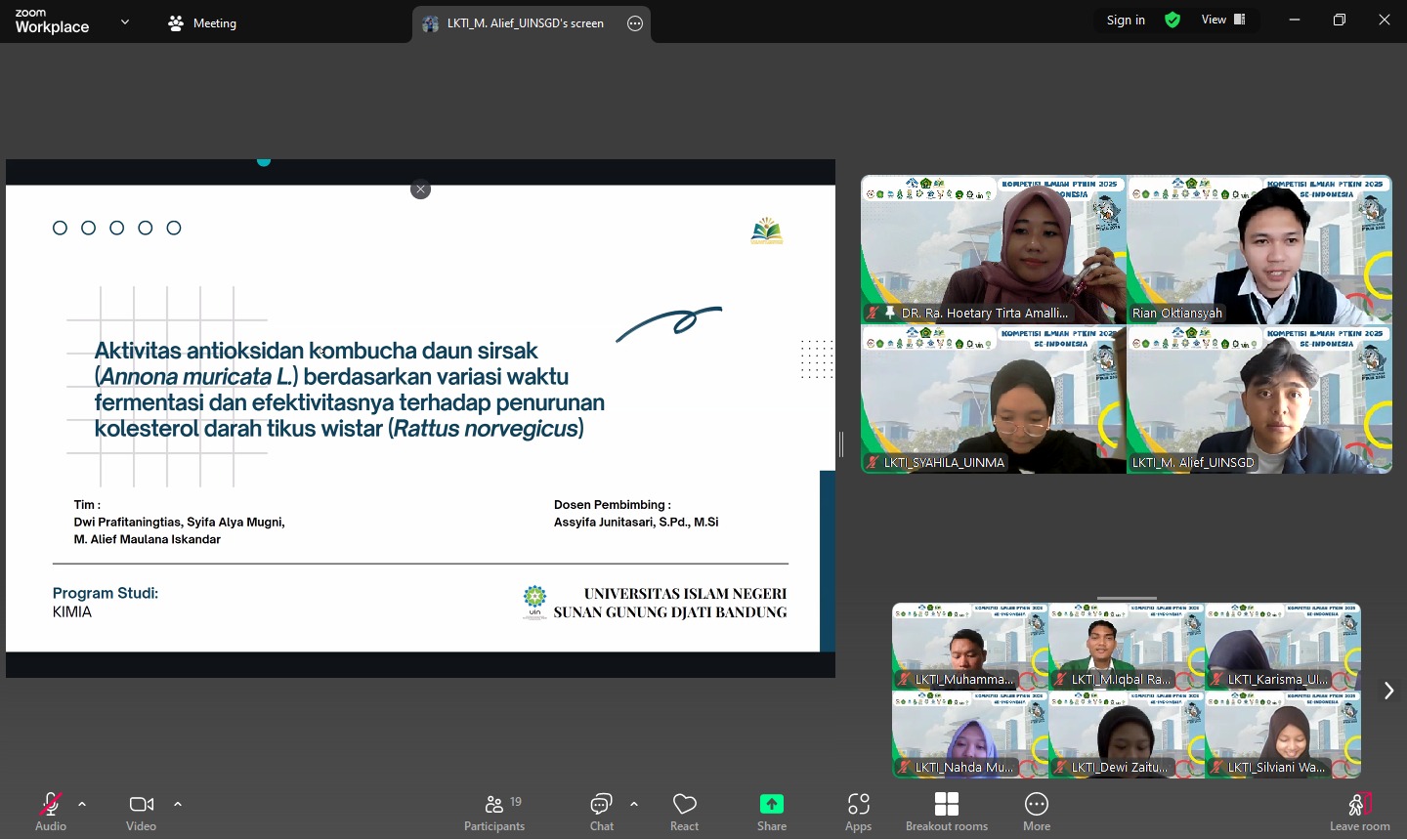Click Leave room button

[x=1359, y=810]
